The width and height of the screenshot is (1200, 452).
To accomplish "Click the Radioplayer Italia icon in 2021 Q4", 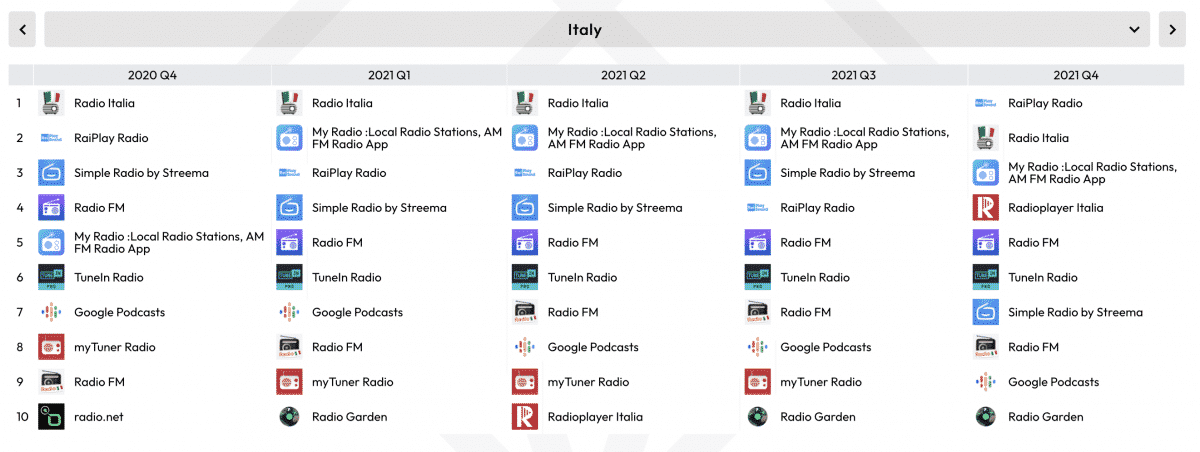I will point(985,208).
